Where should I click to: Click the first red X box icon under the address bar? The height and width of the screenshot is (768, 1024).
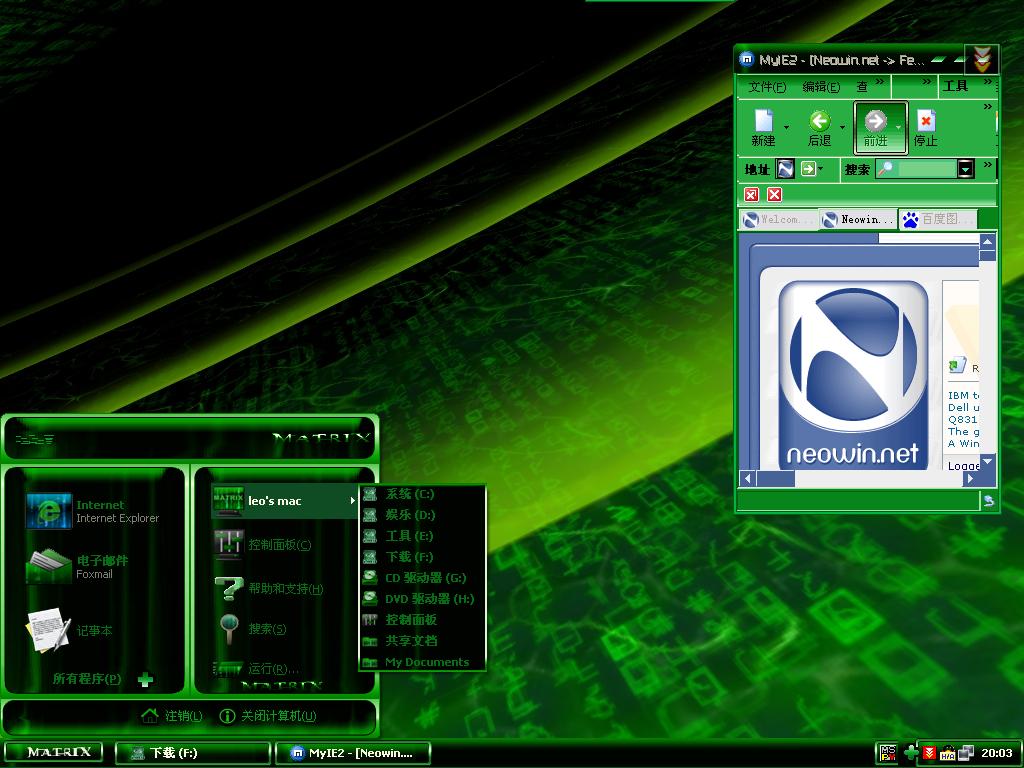(x=752, y=195)
